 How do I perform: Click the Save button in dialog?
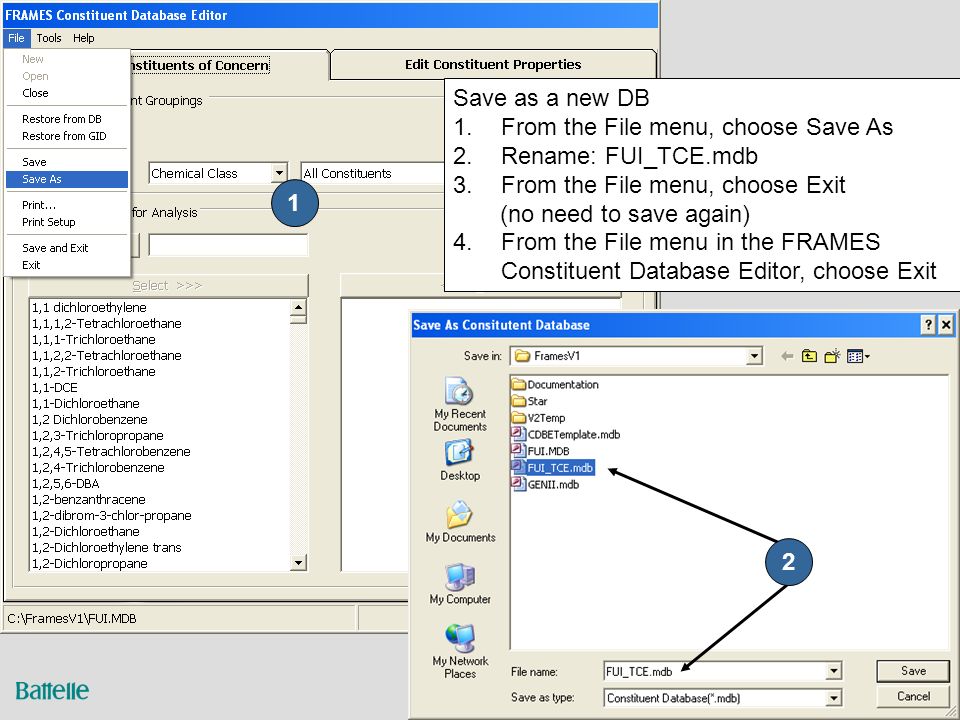pyautogui.click(x=913, y=670)
